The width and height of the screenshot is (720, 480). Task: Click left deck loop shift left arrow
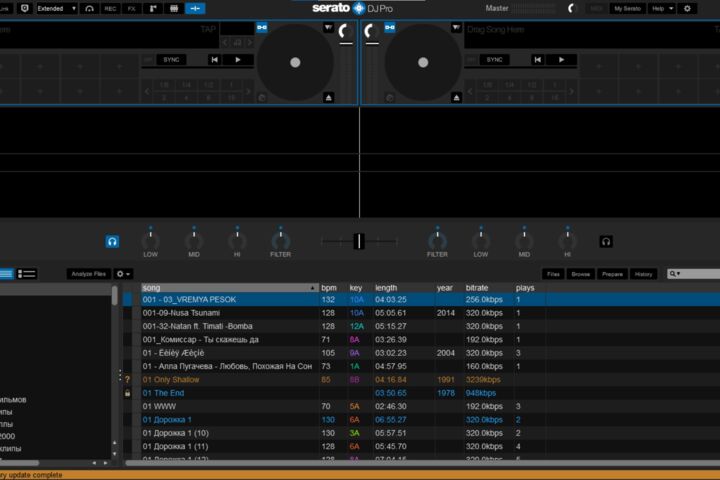147,91
